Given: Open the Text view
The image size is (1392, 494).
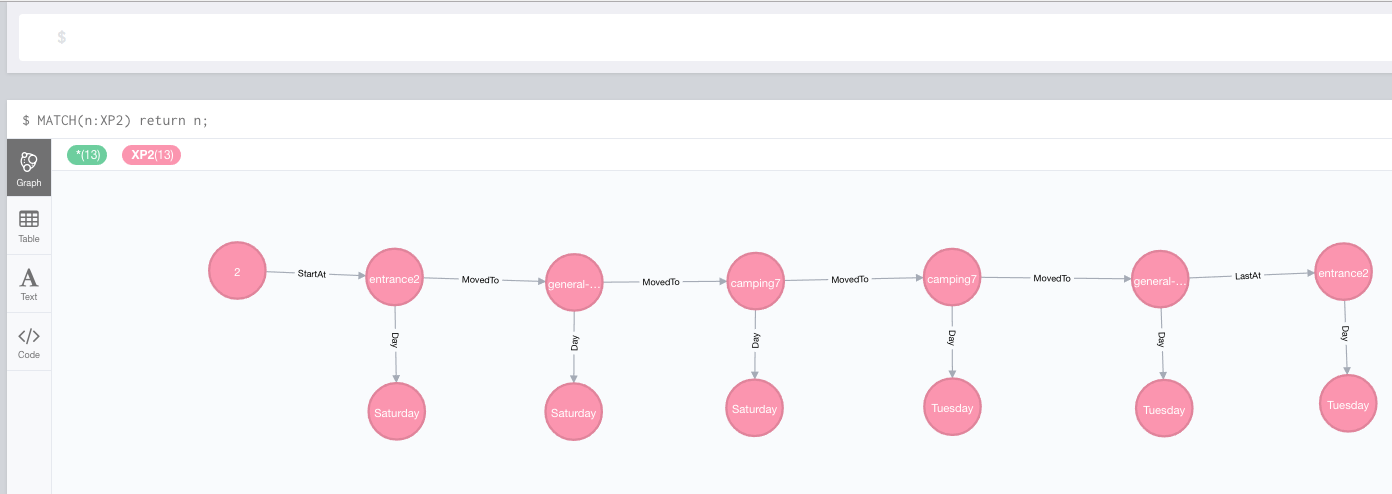Looking at the screenshot, I should click(x=29, y=283).
